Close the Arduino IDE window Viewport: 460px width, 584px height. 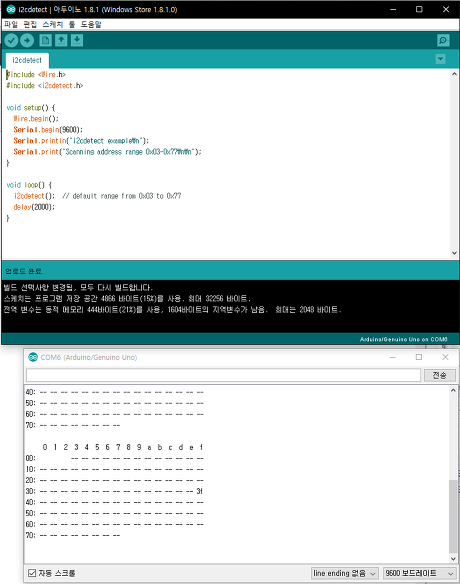446,9
